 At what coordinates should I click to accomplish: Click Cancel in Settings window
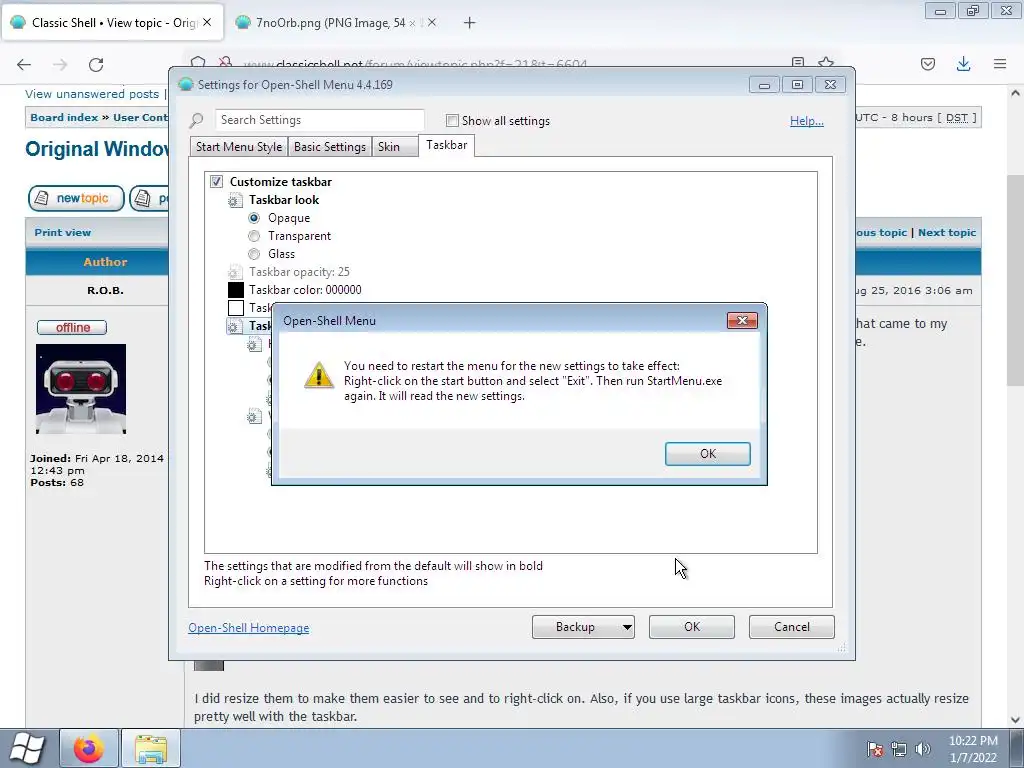point(792,627)
